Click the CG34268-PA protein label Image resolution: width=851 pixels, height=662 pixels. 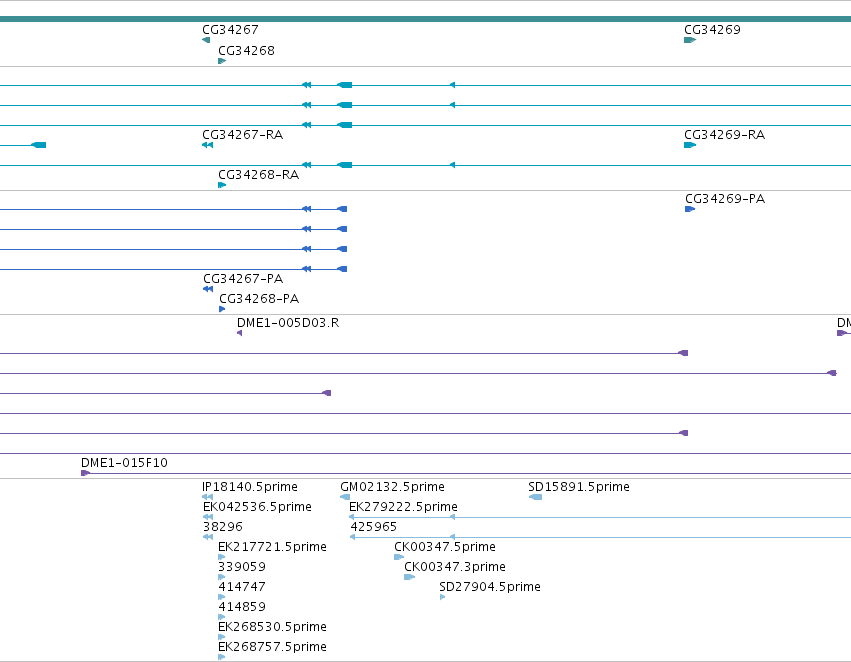click(259, 299)
